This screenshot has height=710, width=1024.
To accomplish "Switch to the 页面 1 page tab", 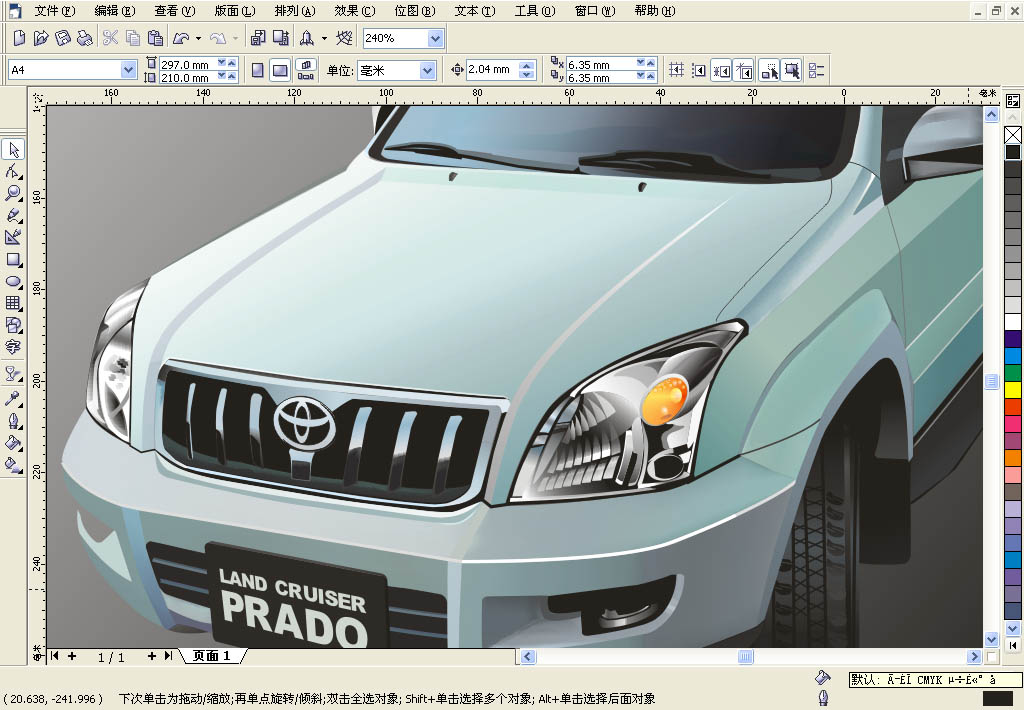I will click(x=212, y=656).
